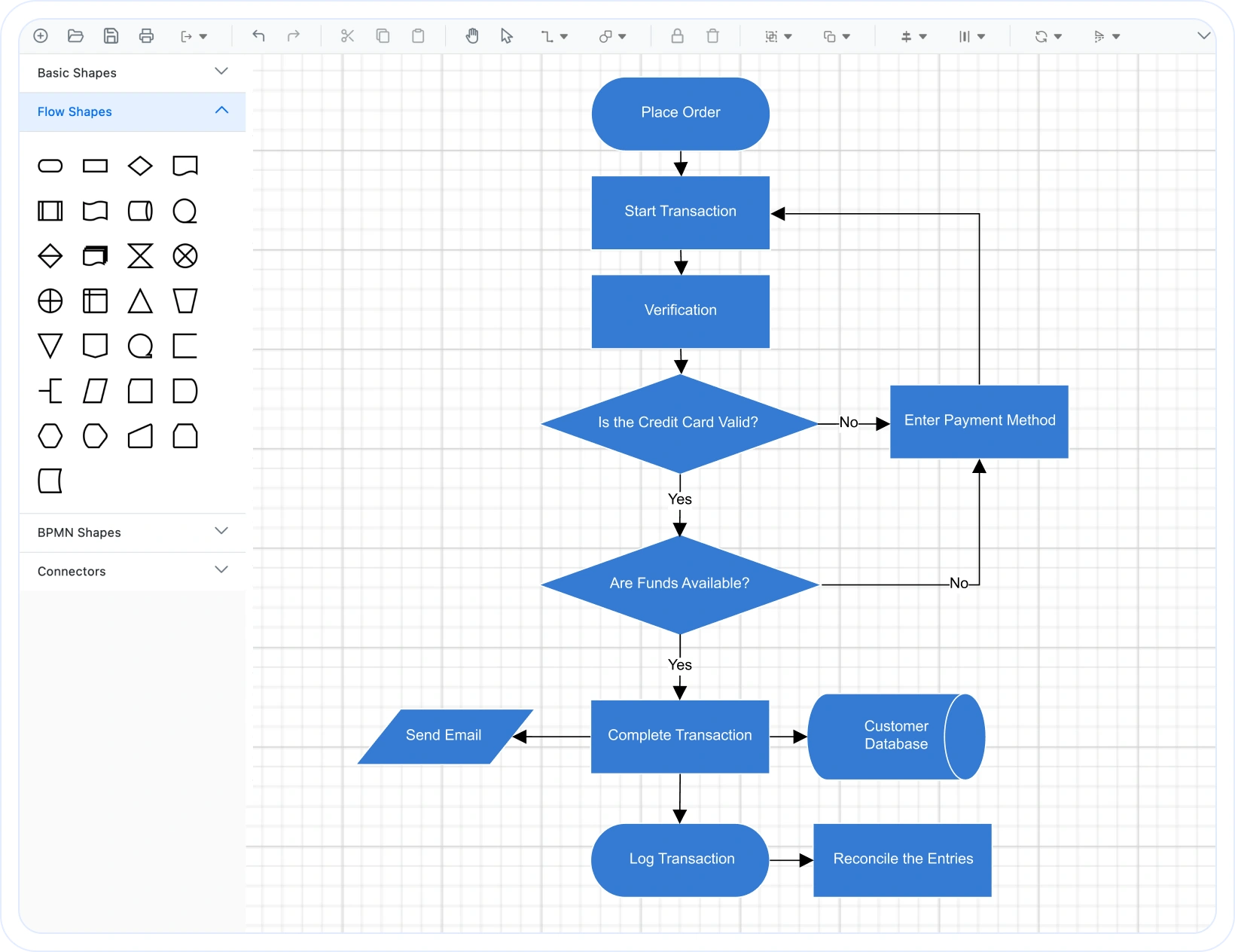Collapse toolbar with the right-end chevron

pyautogui.click(x=1203, y=35)
